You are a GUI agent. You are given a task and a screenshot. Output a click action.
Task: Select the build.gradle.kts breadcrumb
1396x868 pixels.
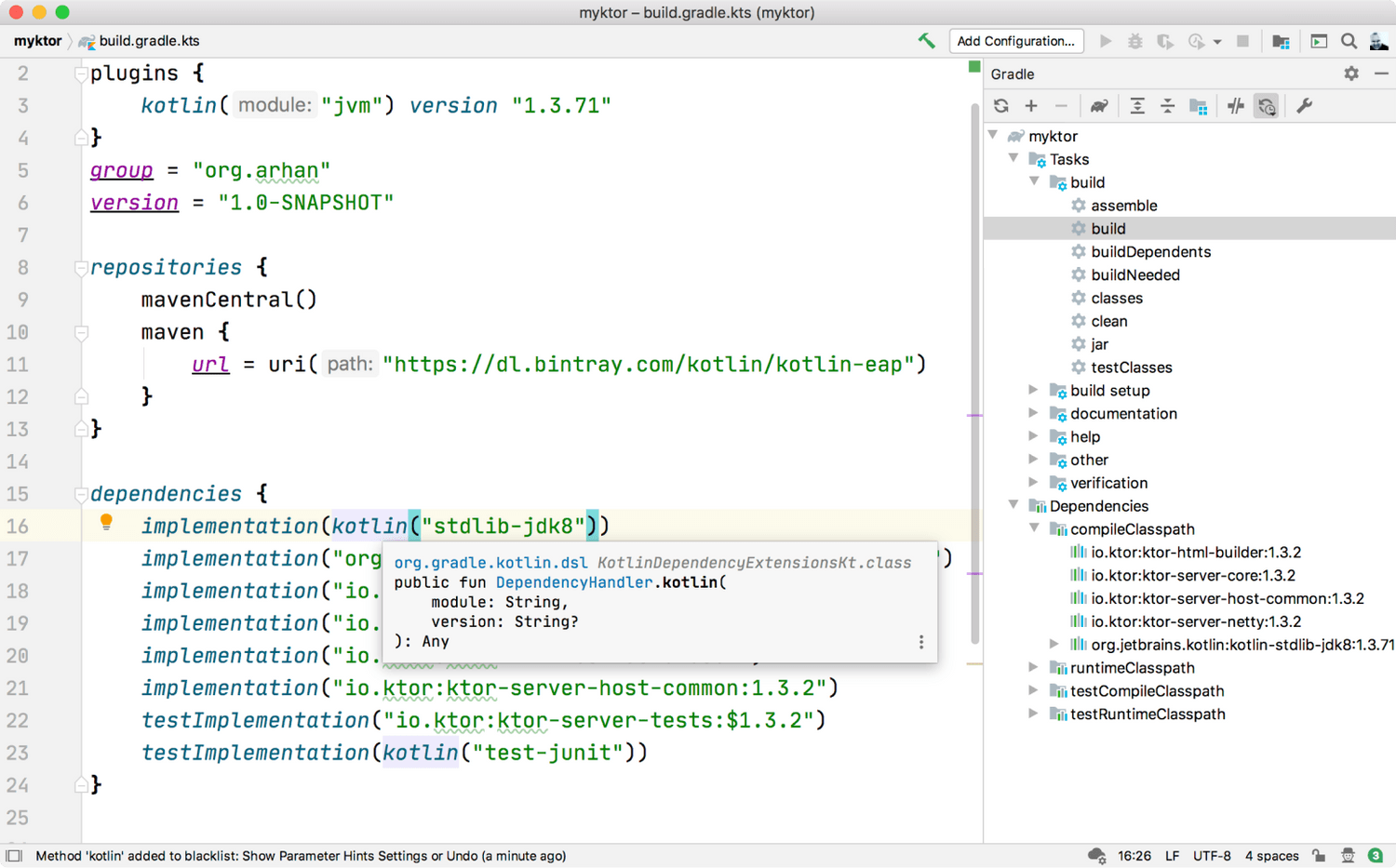click(x=149, y=41)
